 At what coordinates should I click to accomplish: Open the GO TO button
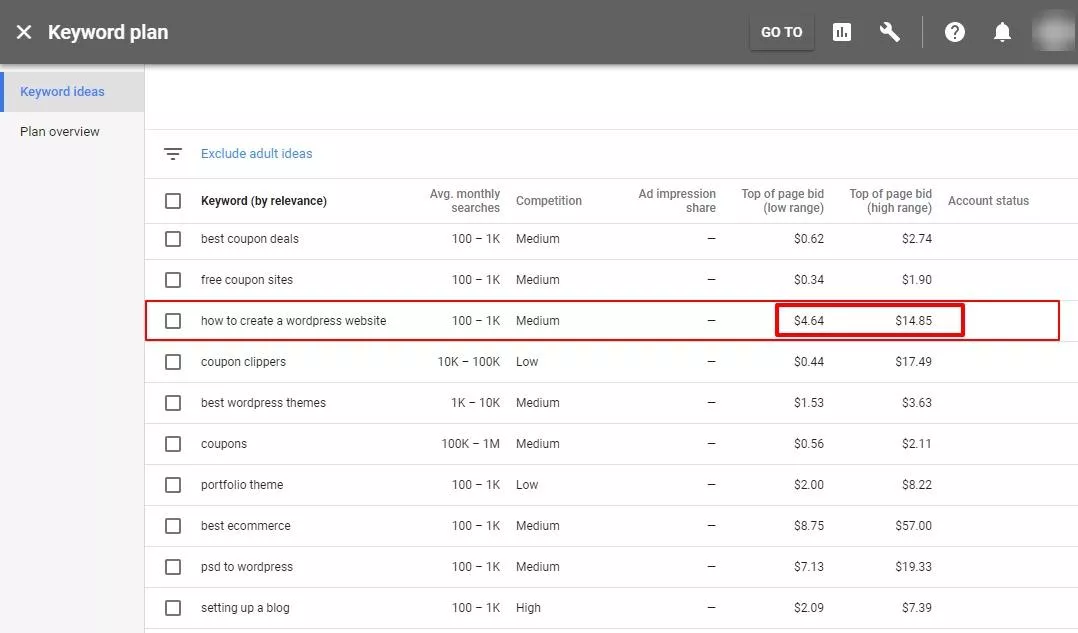[782, 32]
